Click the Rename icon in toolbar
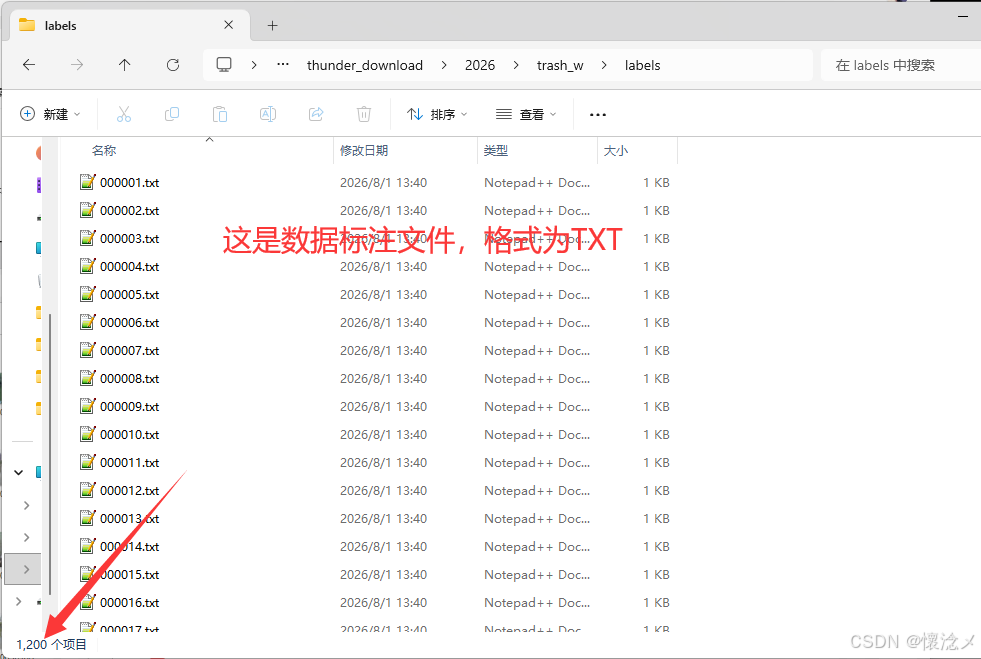981x659 pixels. pyautogui.click(x=268, y=114)
